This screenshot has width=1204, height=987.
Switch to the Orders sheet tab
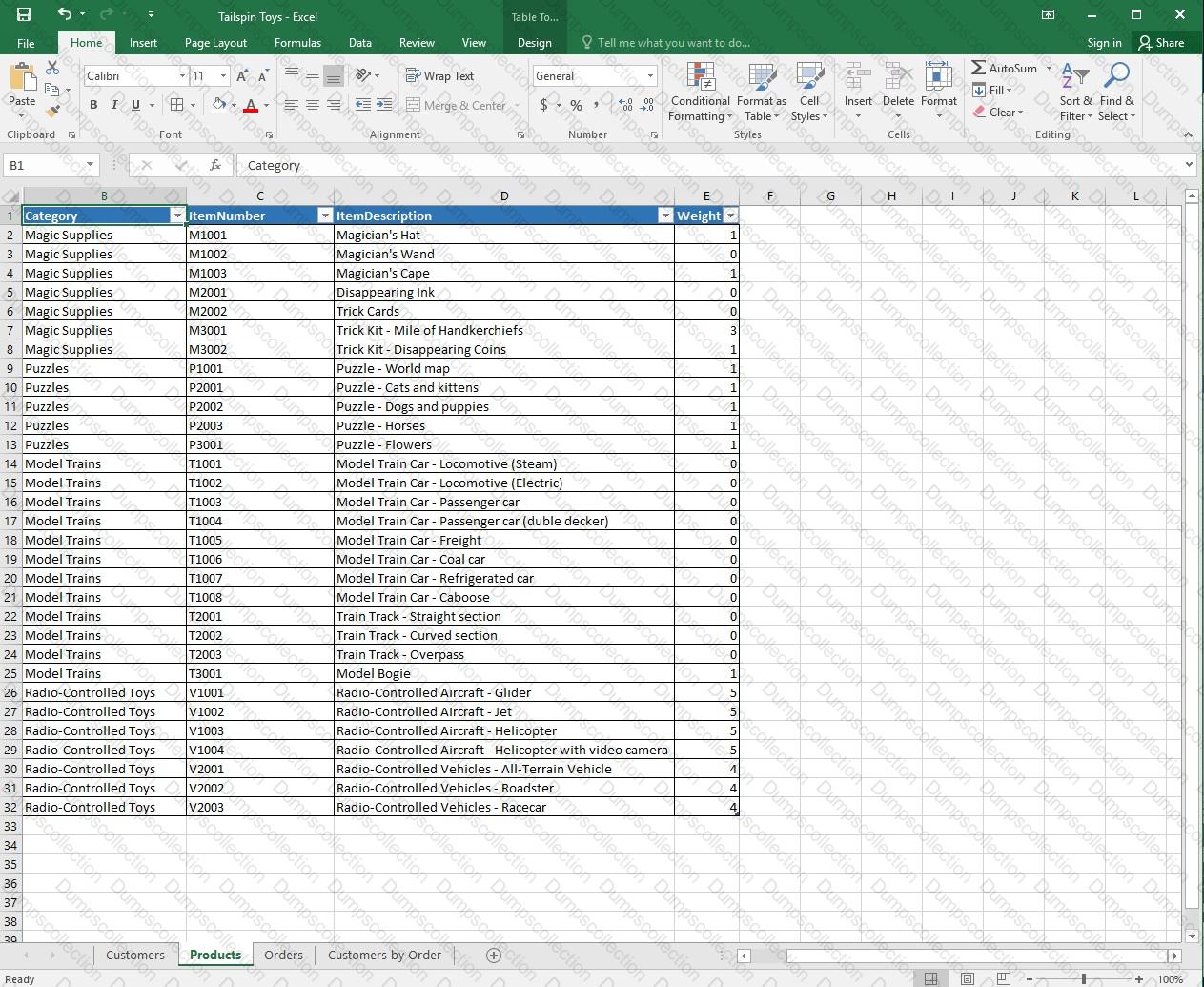click(283, 955)
